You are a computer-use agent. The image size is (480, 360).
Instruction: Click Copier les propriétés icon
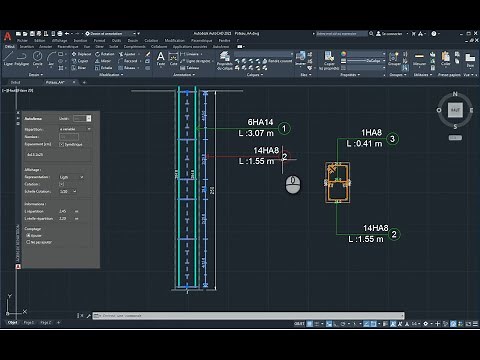tap(329, 60)
